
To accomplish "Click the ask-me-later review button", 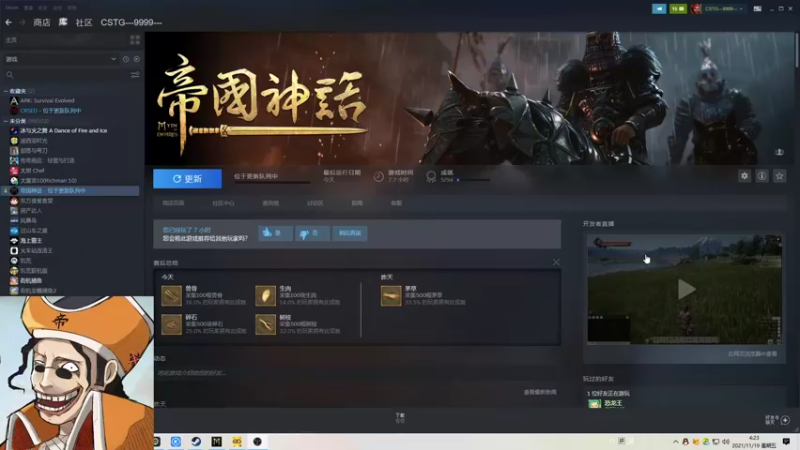I will pyautogui.click(x=349, y=233).
